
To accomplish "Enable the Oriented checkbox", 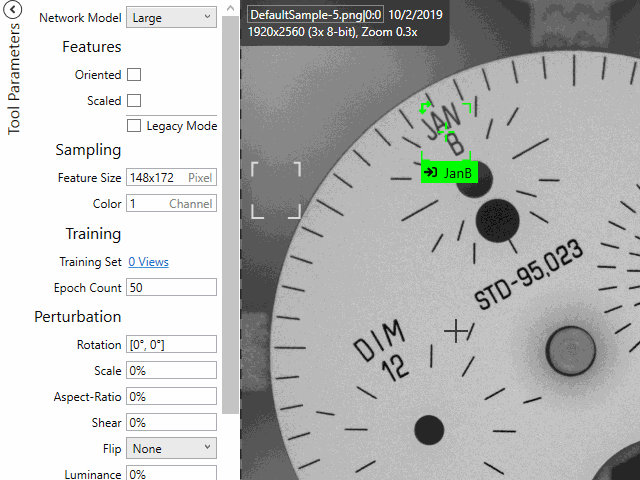I will point(134,75).
